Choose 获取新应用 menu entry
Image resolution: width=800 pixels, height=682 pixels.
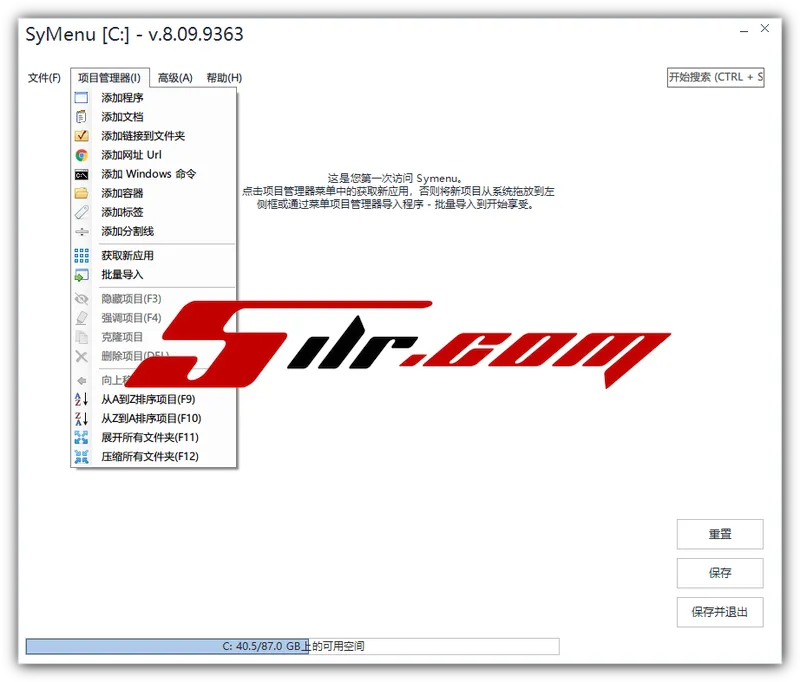pyautogui.click(x=153, y=256)
